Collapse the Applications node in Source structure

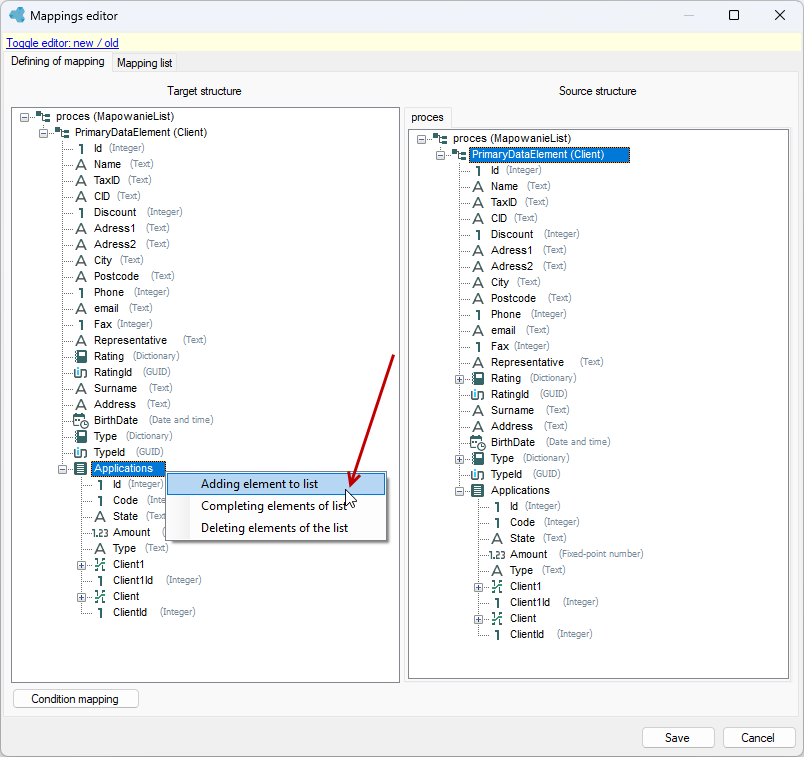click(459, 491)
